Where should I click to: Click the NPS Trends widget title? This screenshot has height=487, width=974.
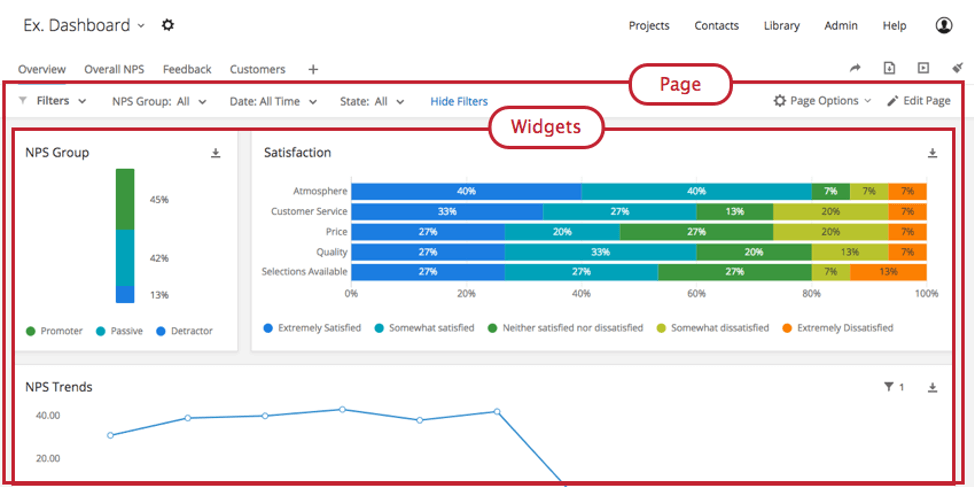pos(59,387)
